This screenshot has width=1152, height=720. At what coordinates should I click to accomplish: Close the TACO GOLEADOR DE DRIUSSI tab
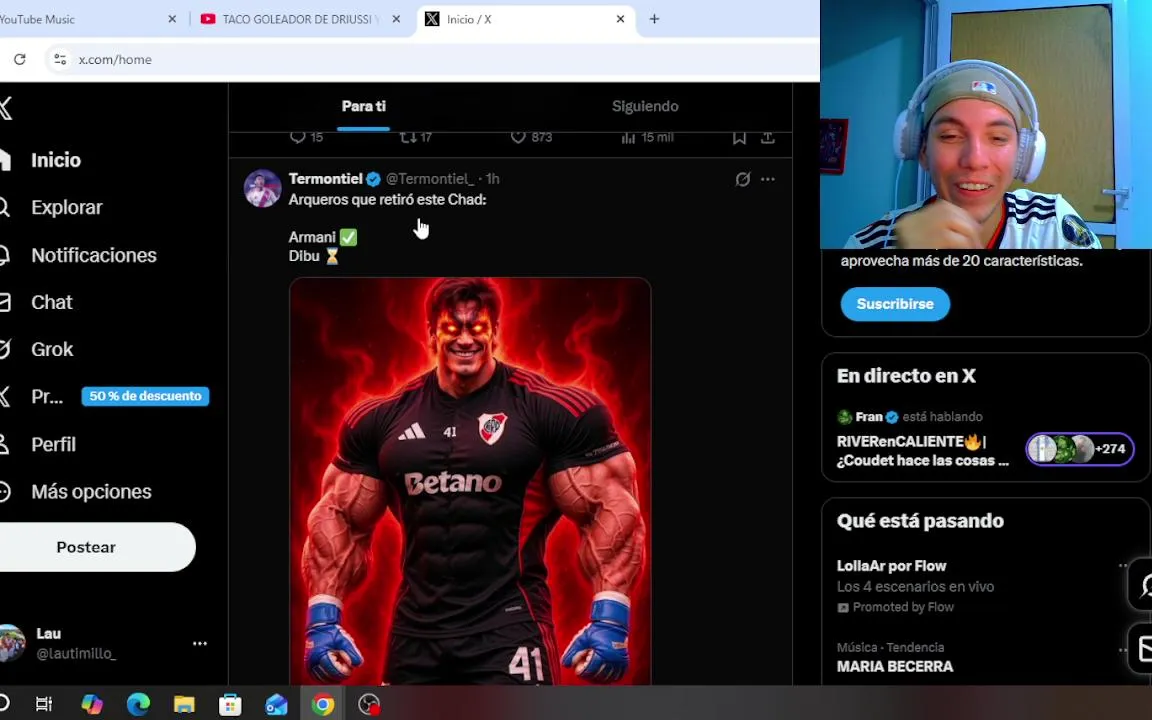(396, 19)
